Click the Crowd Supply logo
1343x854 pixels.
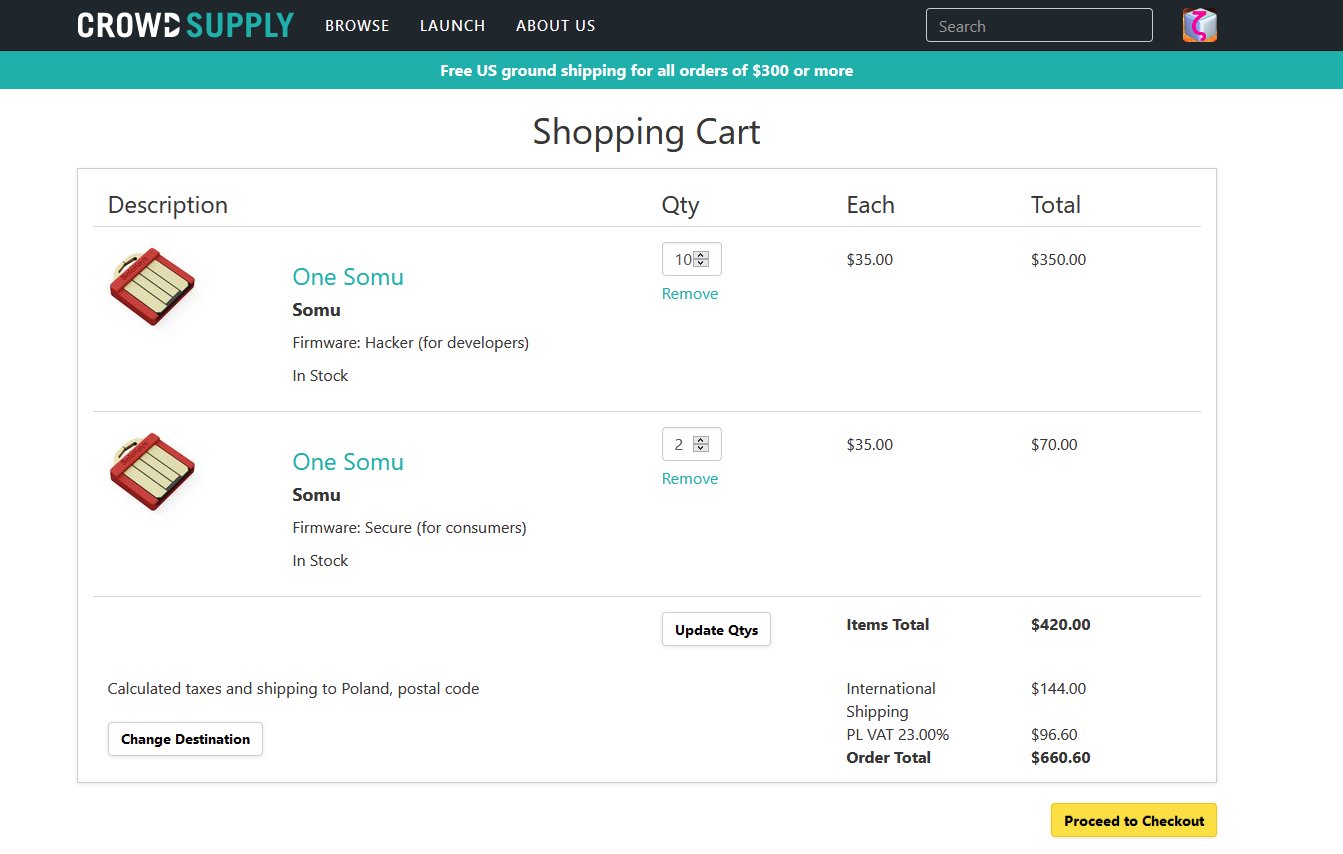[x=185, y=25]
